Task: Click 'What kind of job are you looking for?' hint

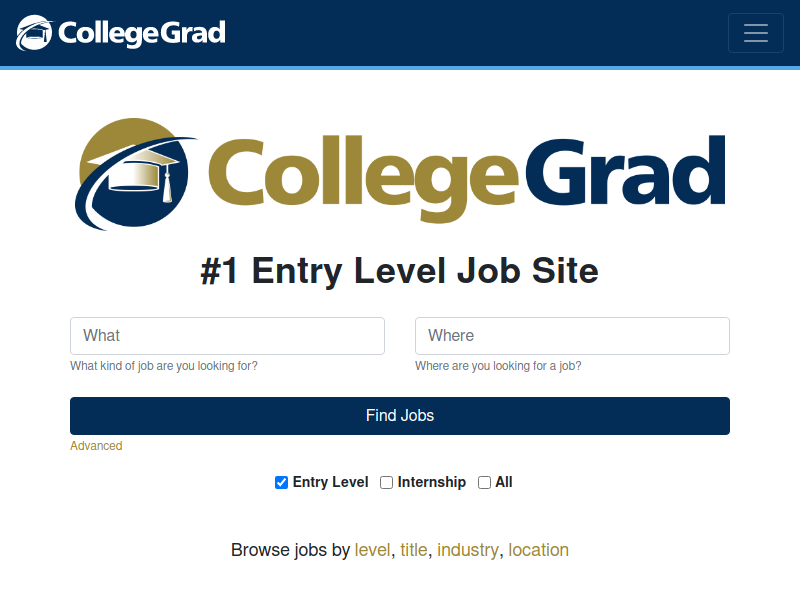Action: pos(164,366)
